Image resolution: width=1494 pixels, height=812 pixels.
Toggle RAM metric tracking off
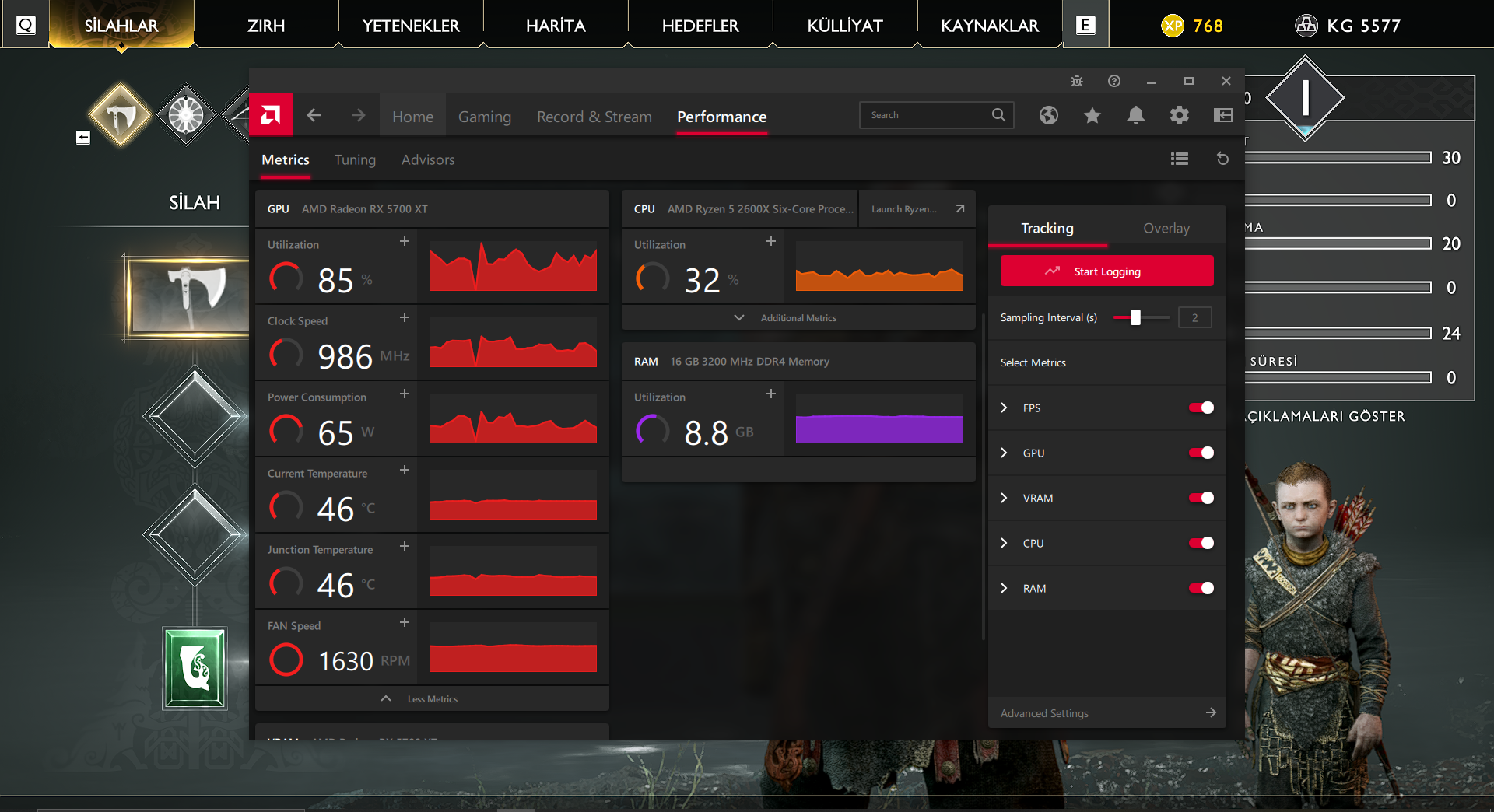[1201, 588]
